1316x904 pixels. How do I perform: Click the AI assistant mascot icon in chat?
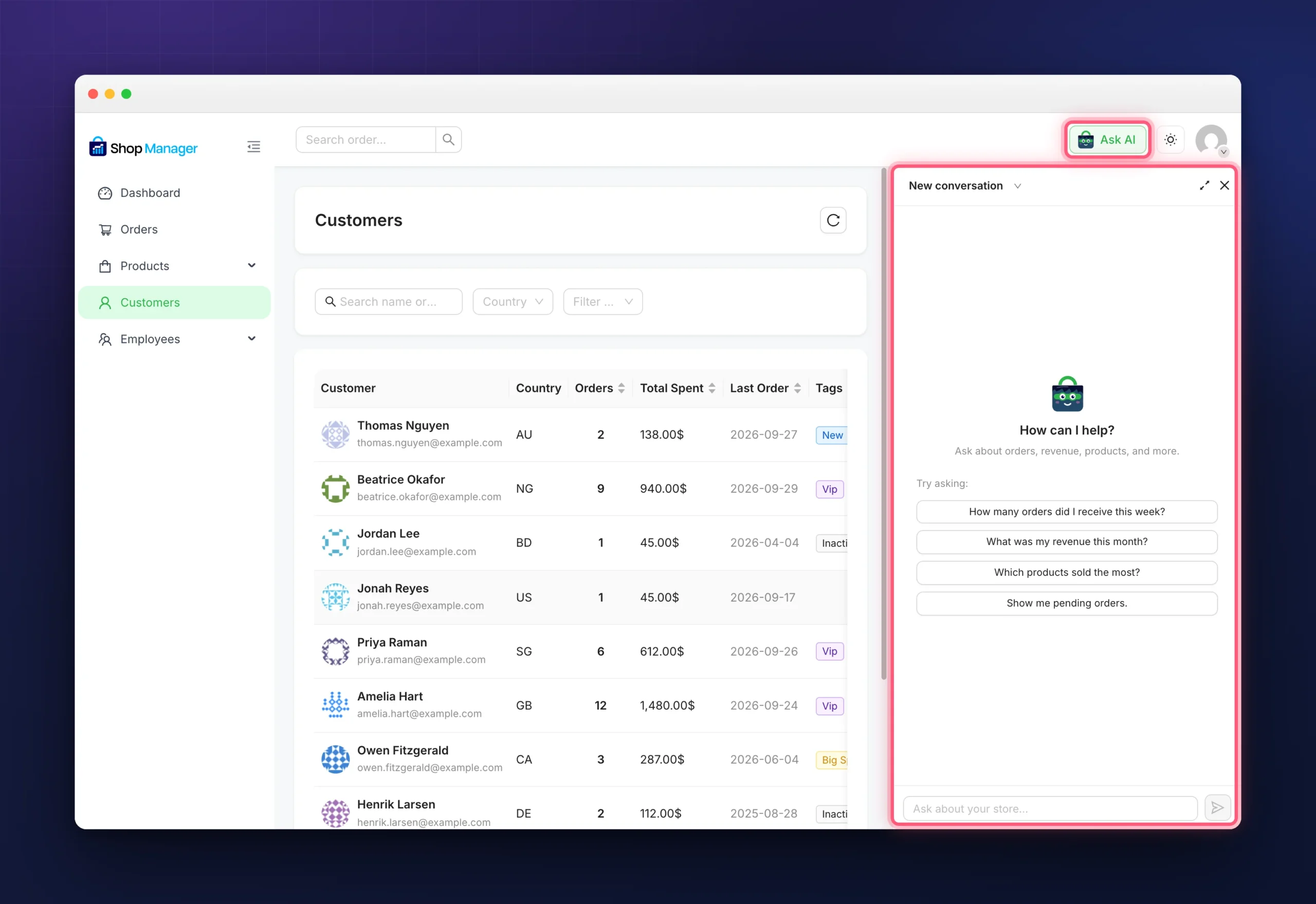[1067, 394]
